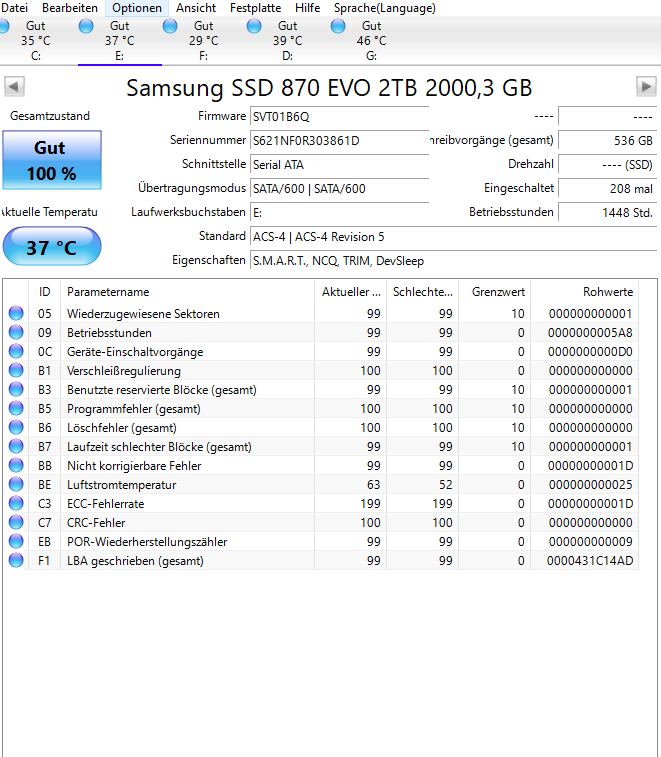
Task: Click the Standard field ACS-4 Revision 5
Action: click(x=453, y=237)
